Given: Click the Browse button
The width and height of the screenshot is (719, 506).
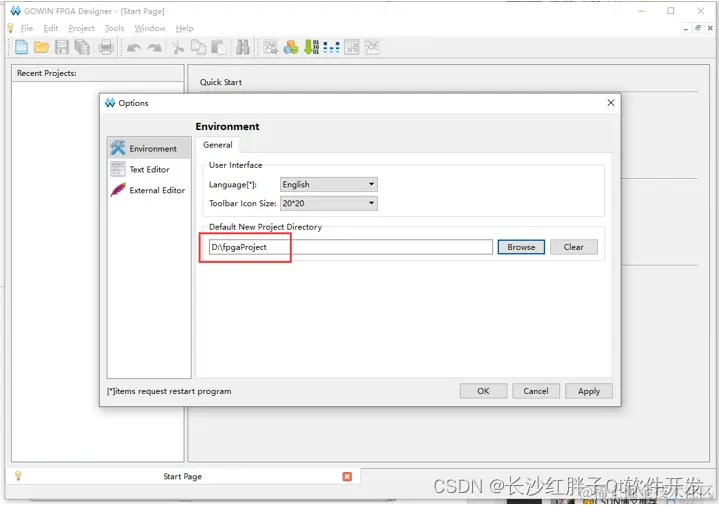Looking at the screenshot, I should click(521, 247).
